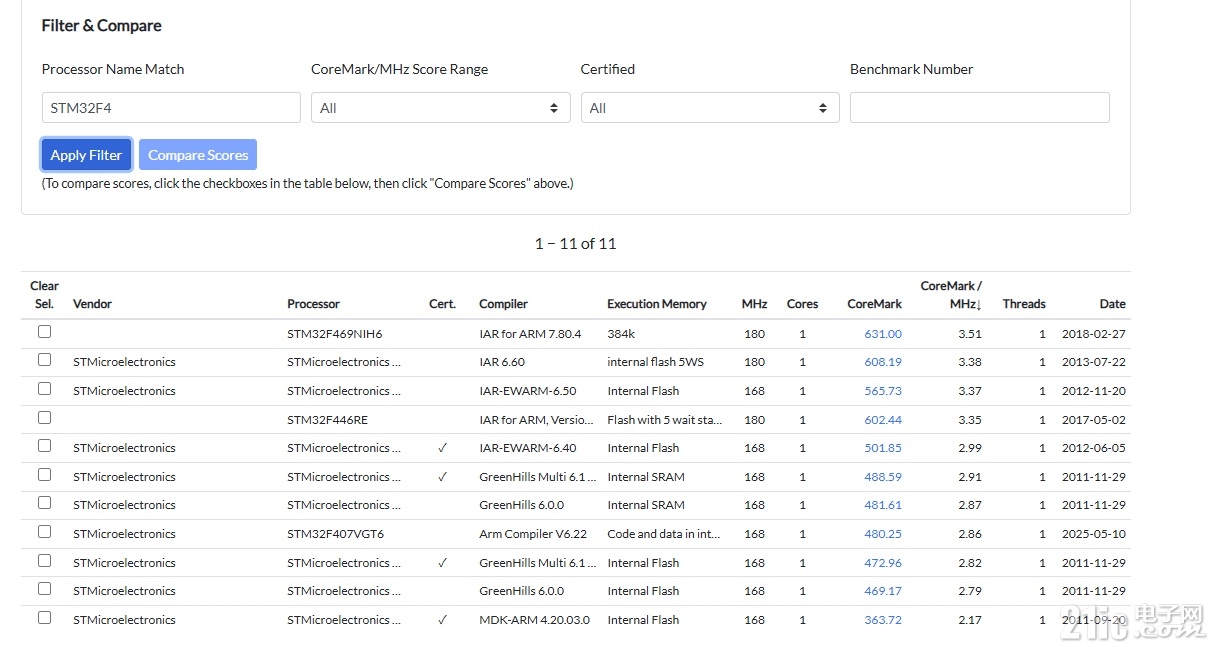Screen dimensions: 1214x647
Task: Open the 565.73 CoreMark score link
Action: (x=883, y=391)
